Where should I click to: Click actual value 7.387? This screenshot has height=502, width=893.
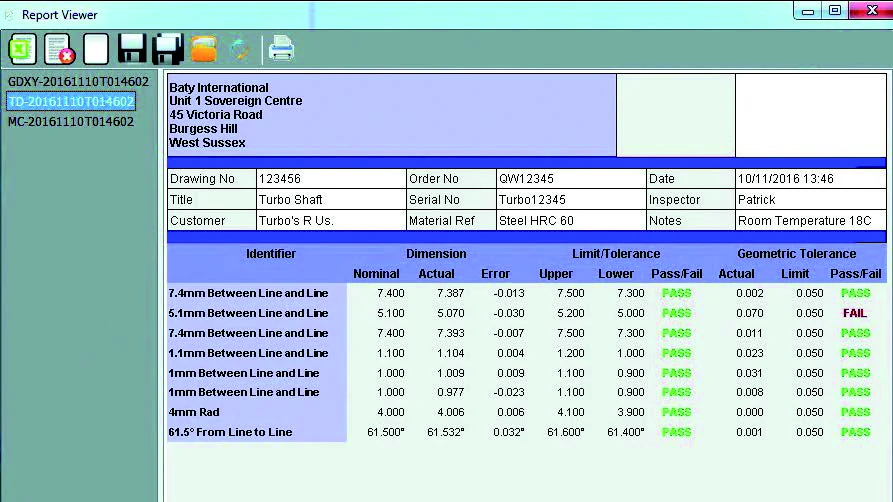coord(450,293)
